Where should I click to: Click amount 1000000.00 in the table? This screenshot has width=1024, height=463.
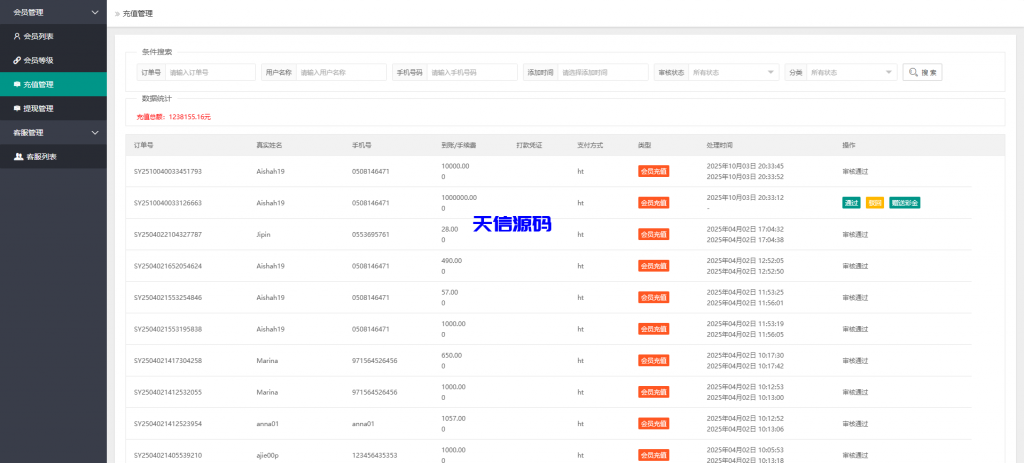tap(459, 197)
